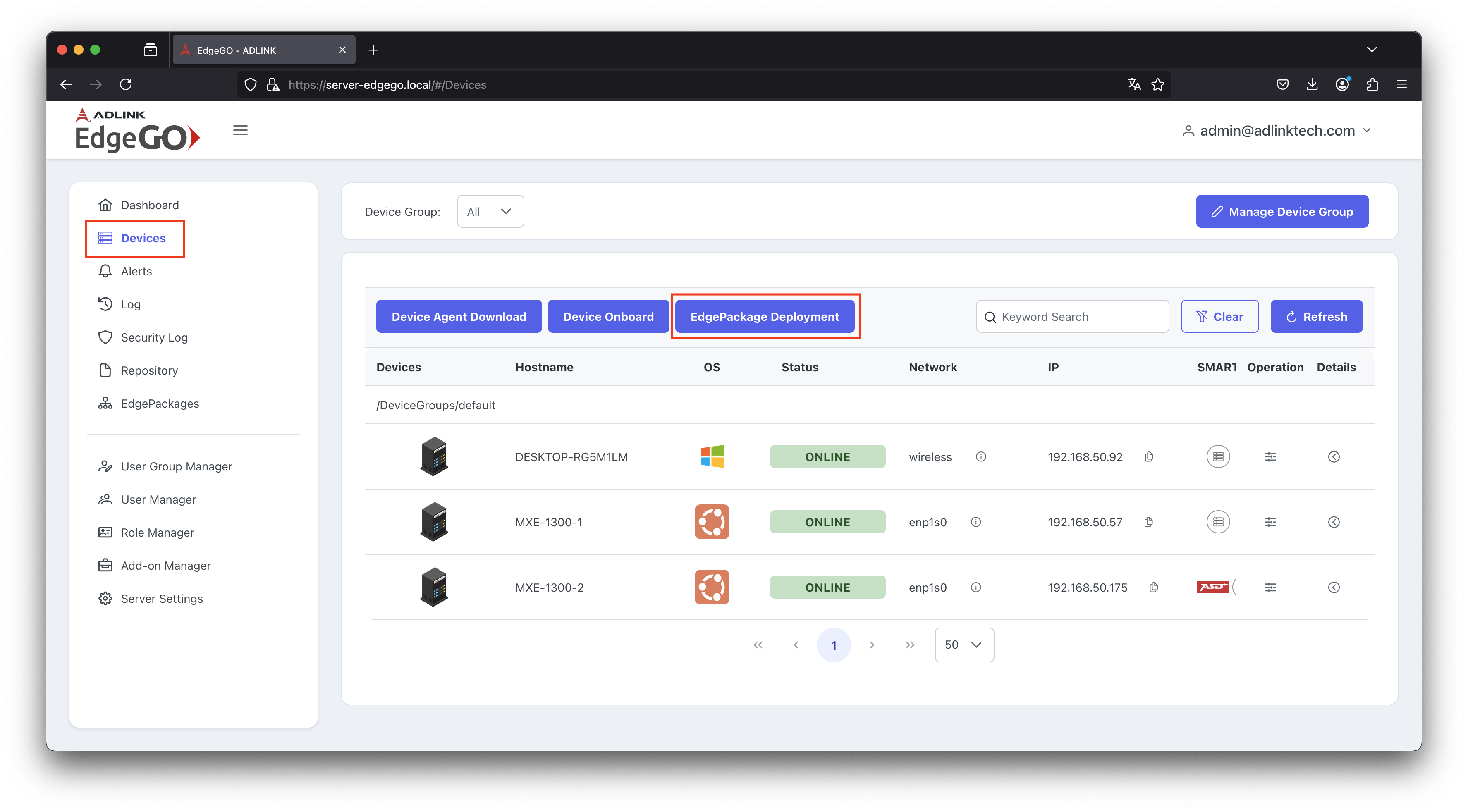
Task: Expand admin@adlinktech.com account menu
Action: [x=1277, y=131]
